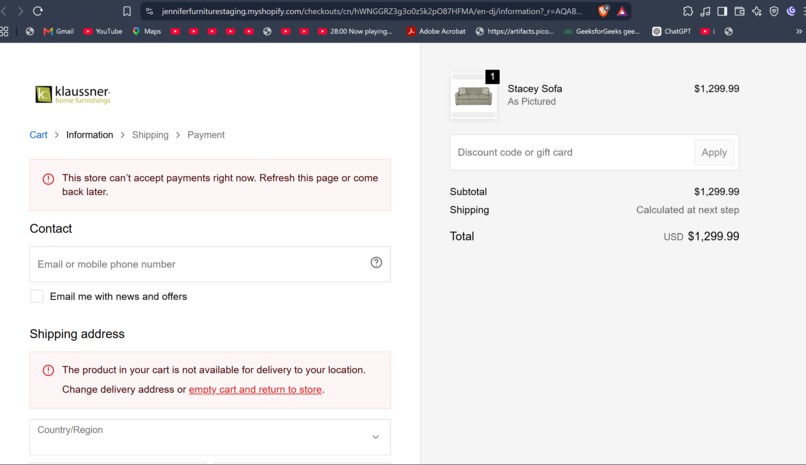Click the 'Stacey Sofa' product name
Viewport: 806px width, 465px height.
click(535, 88)
